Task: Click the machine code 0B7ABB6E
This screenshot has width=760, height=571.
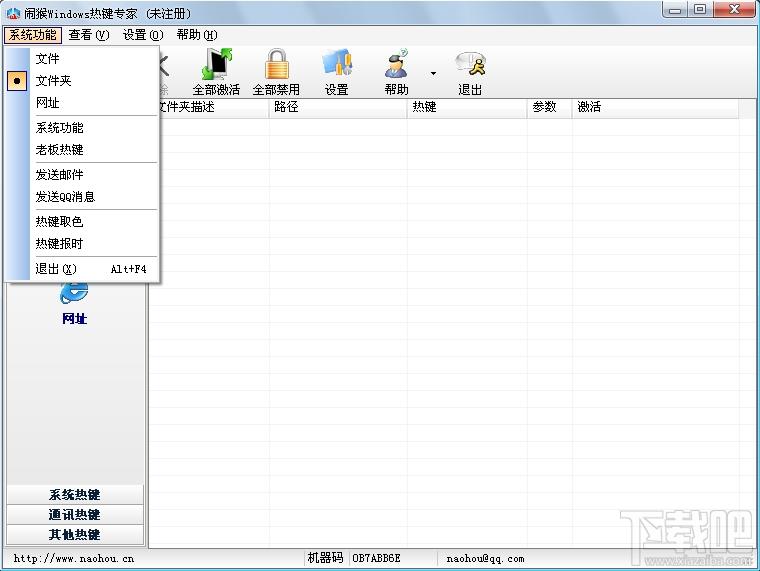Action: [376, 558]
